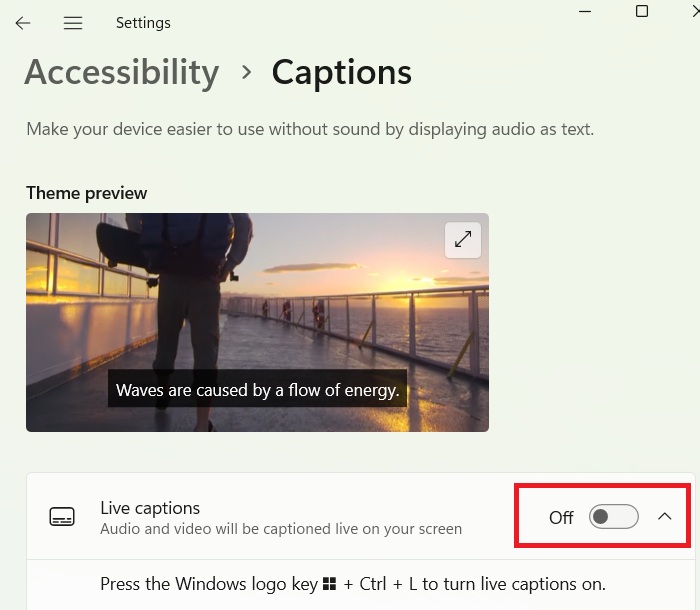
Task: Click the Off label beside the toggle
Action: [x=561, y=517]
